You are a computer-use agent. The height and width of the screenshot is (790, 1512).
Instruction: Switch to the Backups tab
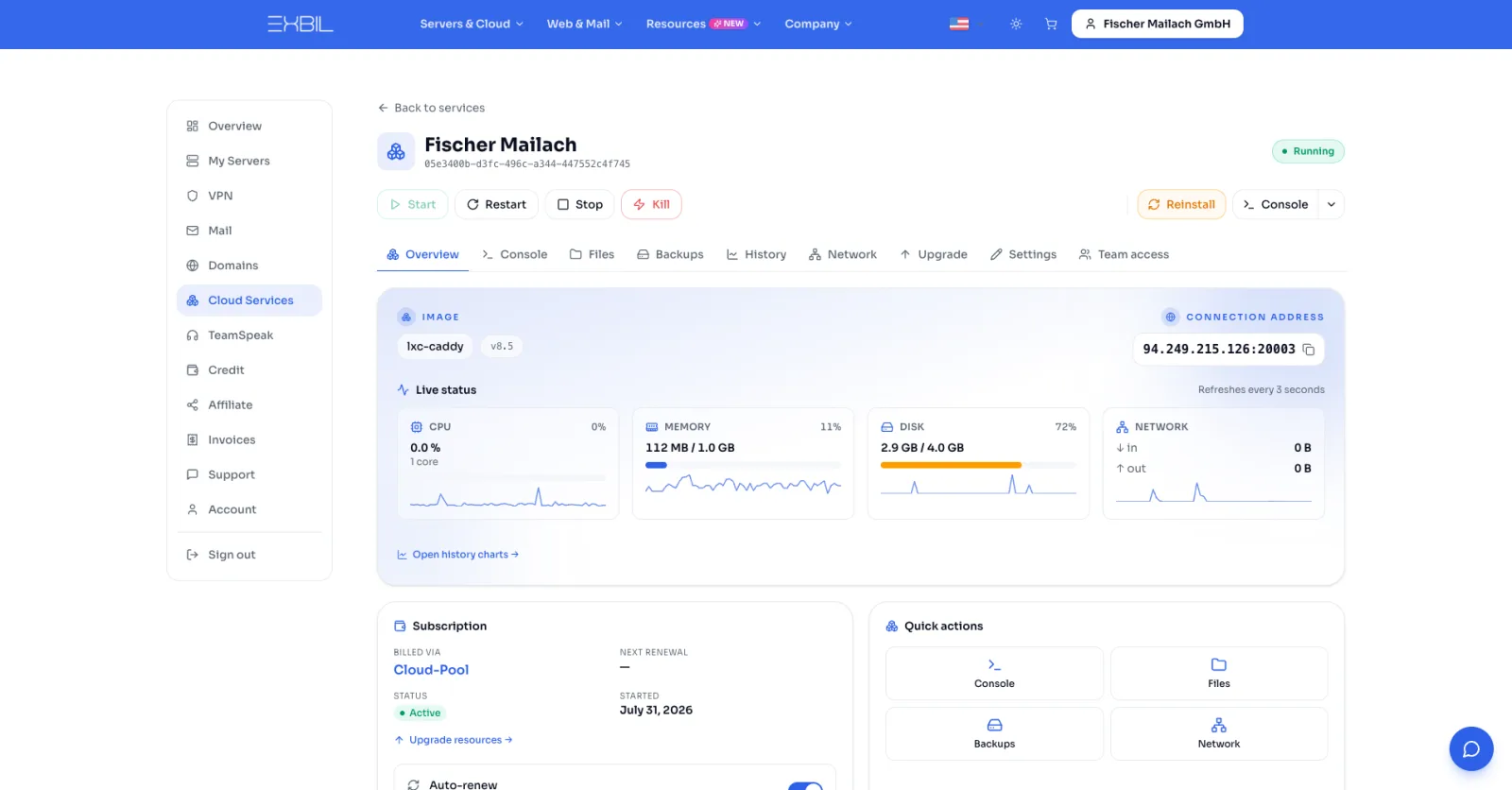(670, 254)
